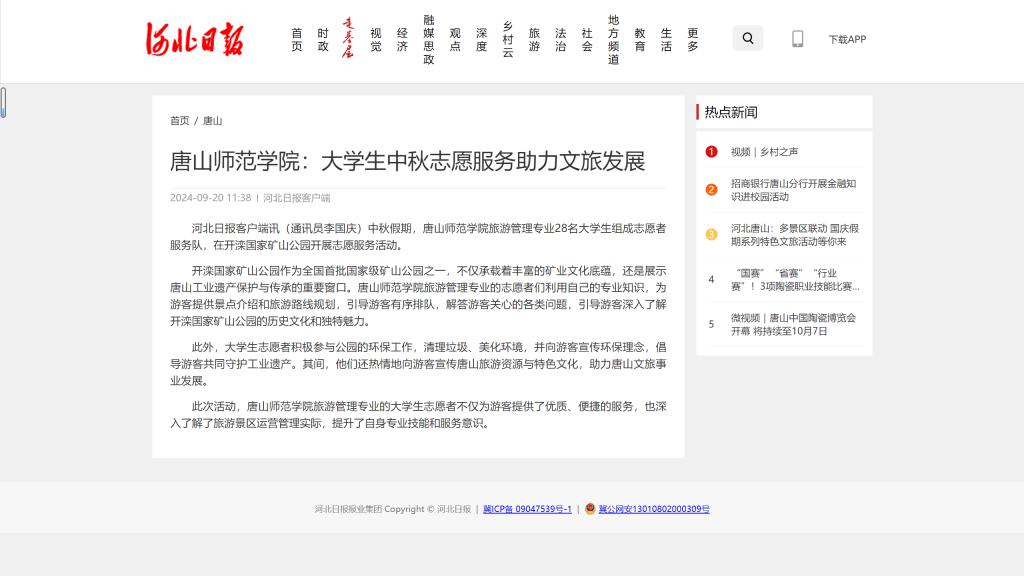Click the mobile phone icon

coord(797,39)
